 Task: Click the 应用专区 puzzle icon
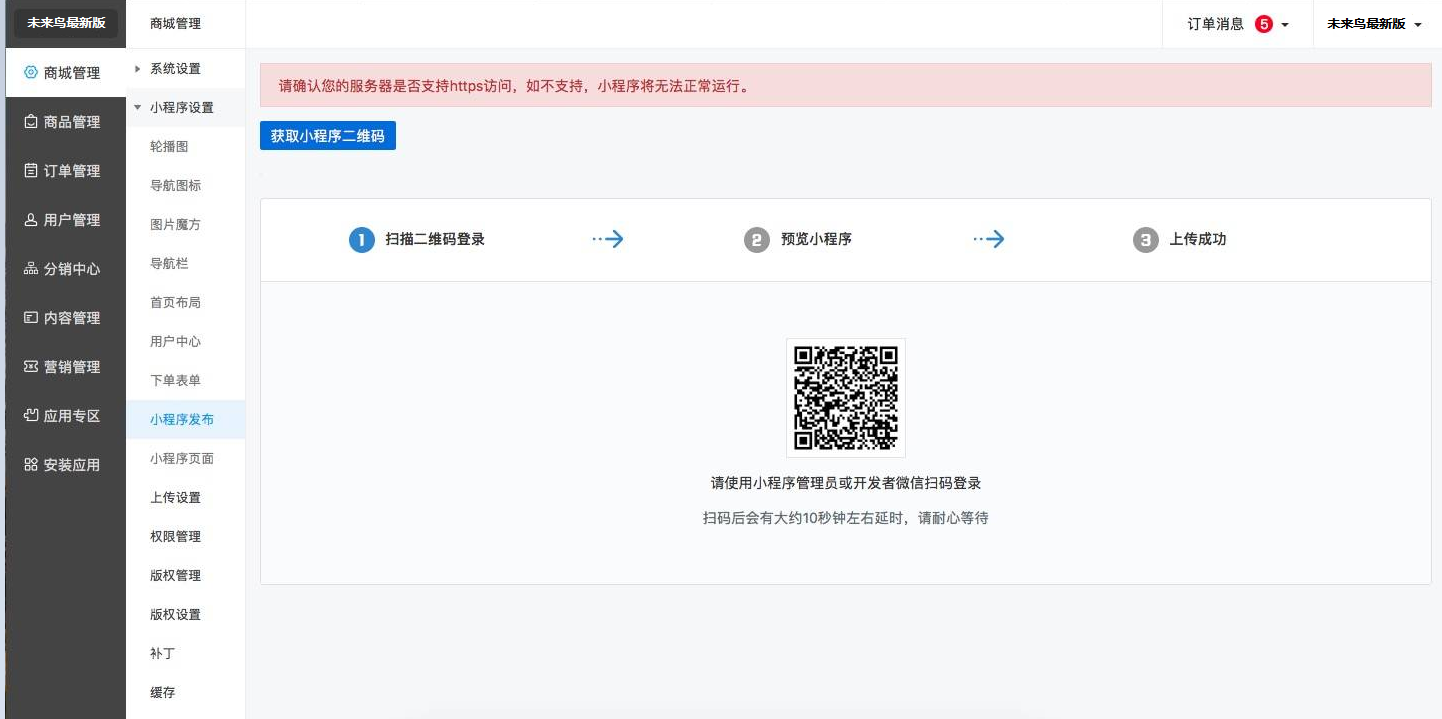(x=31, y=416)
